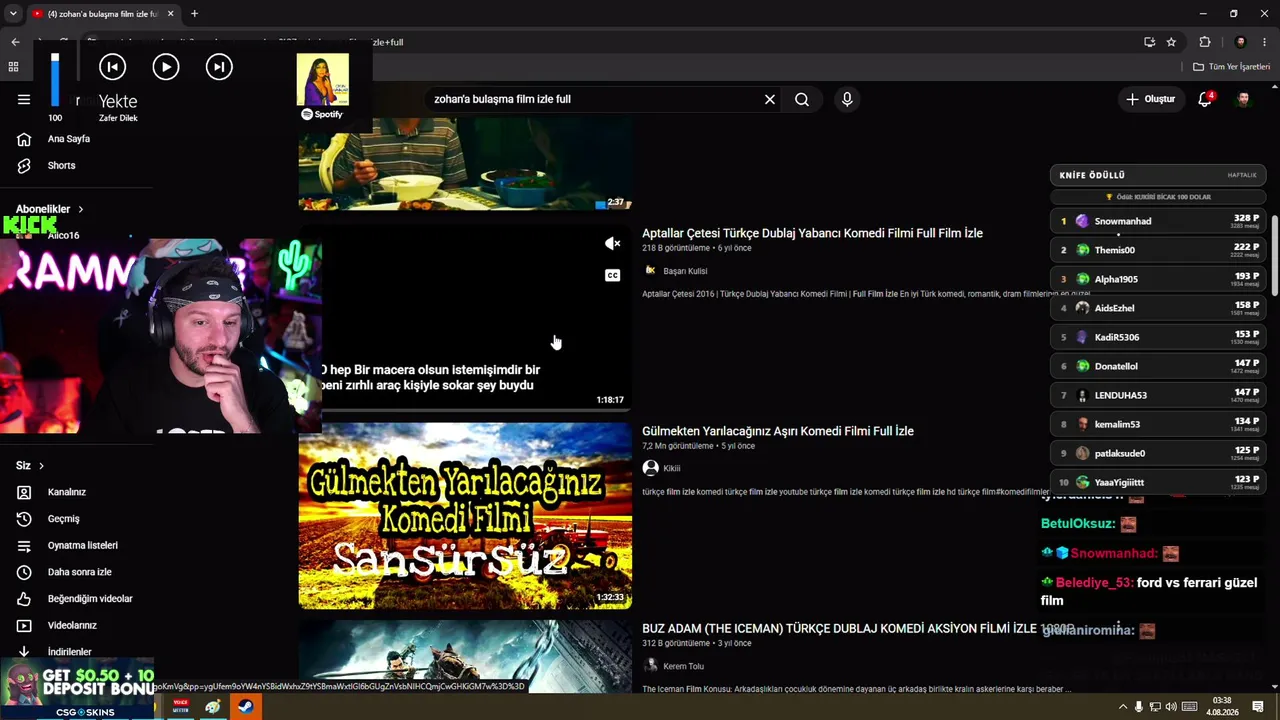Open a new browser tab

click(194, 14)
